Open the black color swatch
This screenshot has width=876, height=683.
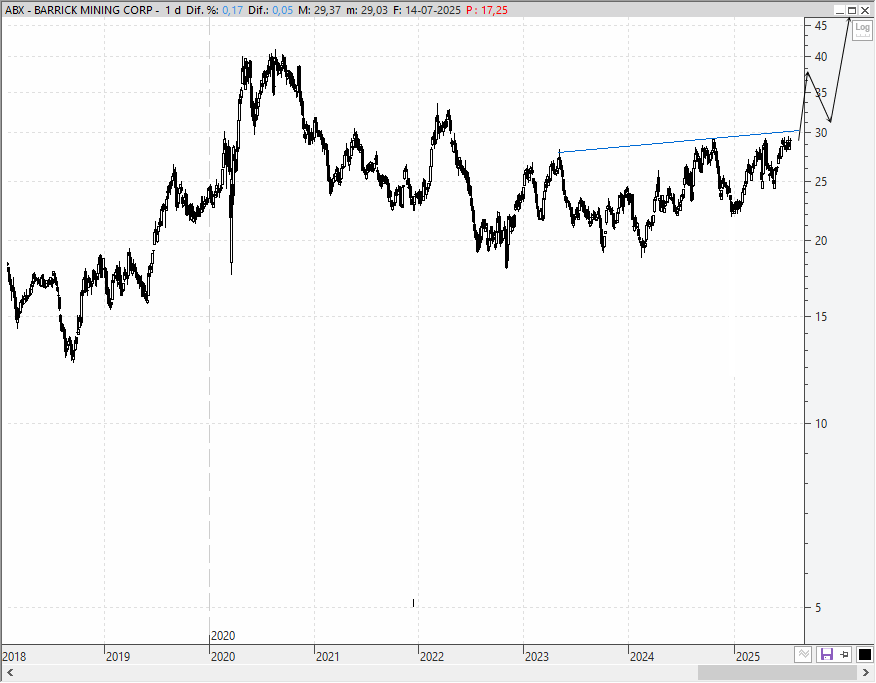point(864,655)
